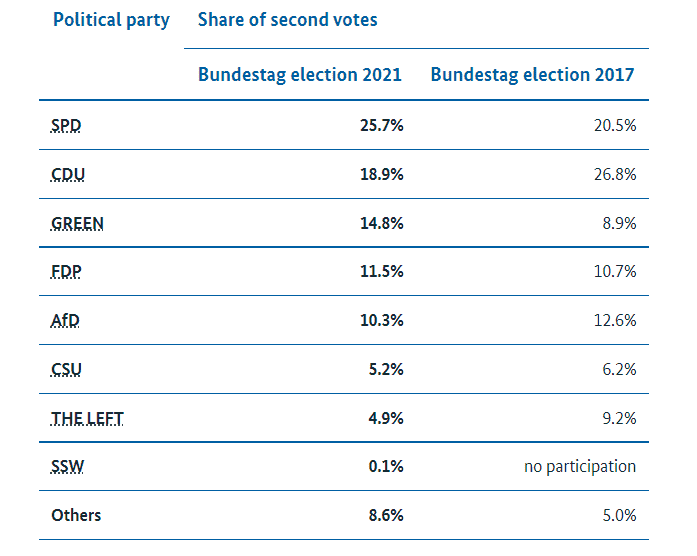Click the SPD party abbreviation
The image size is (697, 556).
point(65,126)
